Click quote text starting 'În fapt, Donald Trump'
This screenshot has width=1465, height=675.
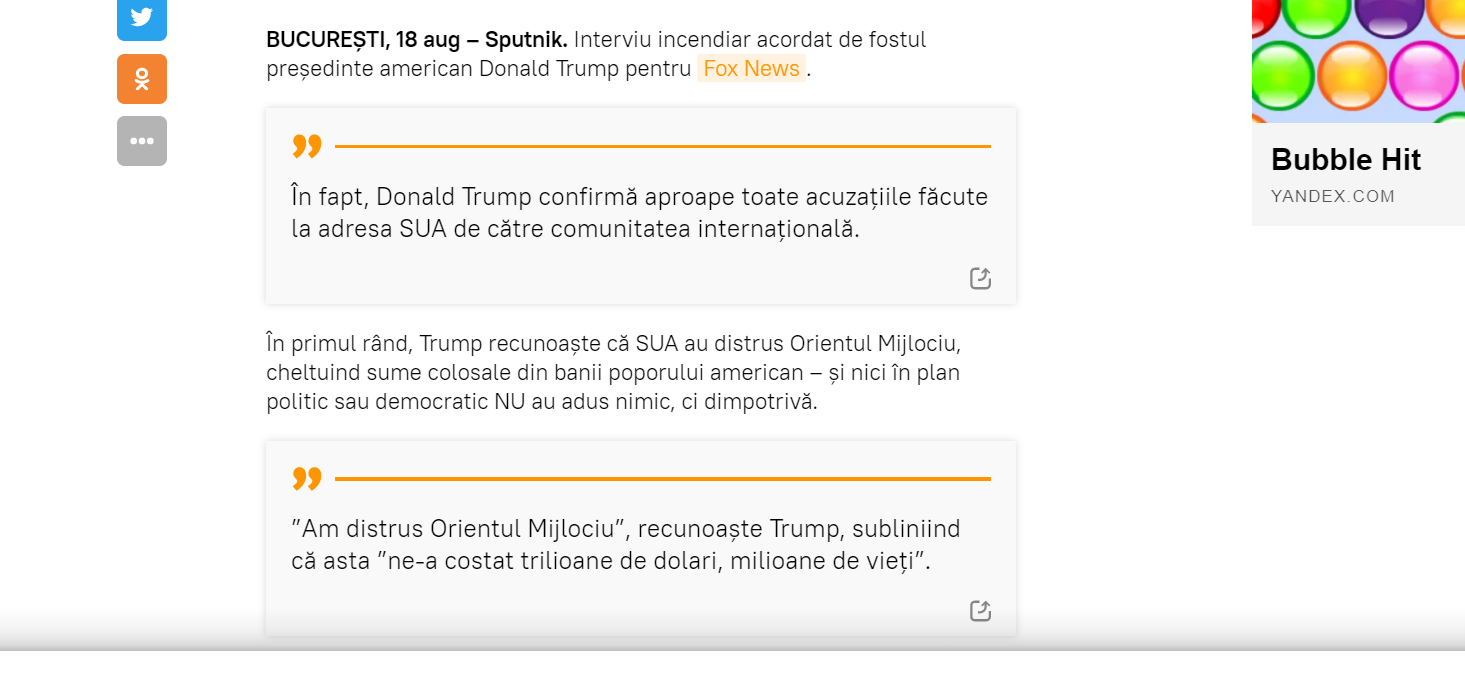coord(640,212)
